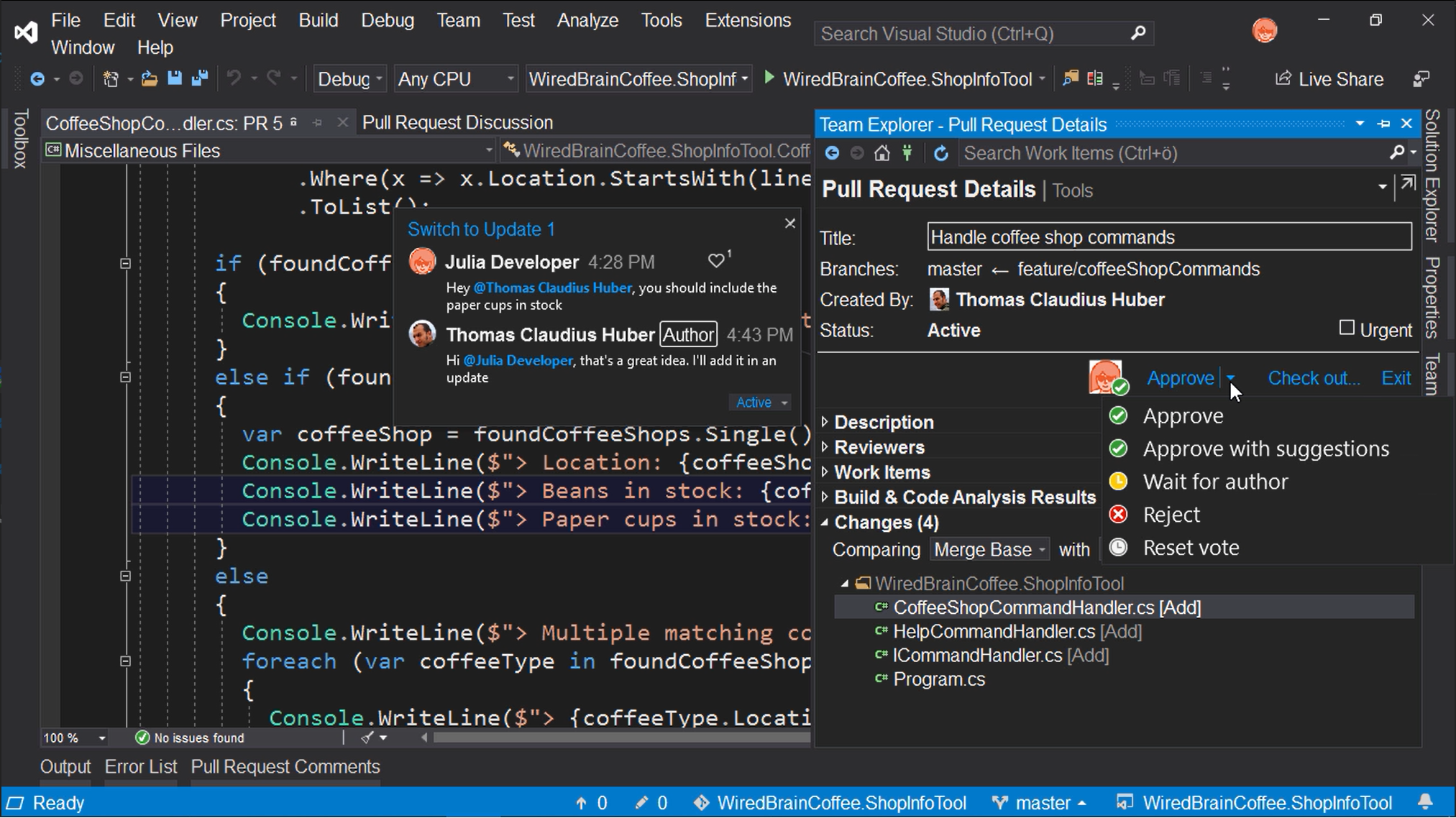Click the Save All icon
The width and height of the screenshot is (1456, 818).
pyautogui.click(x=200, y=78)
